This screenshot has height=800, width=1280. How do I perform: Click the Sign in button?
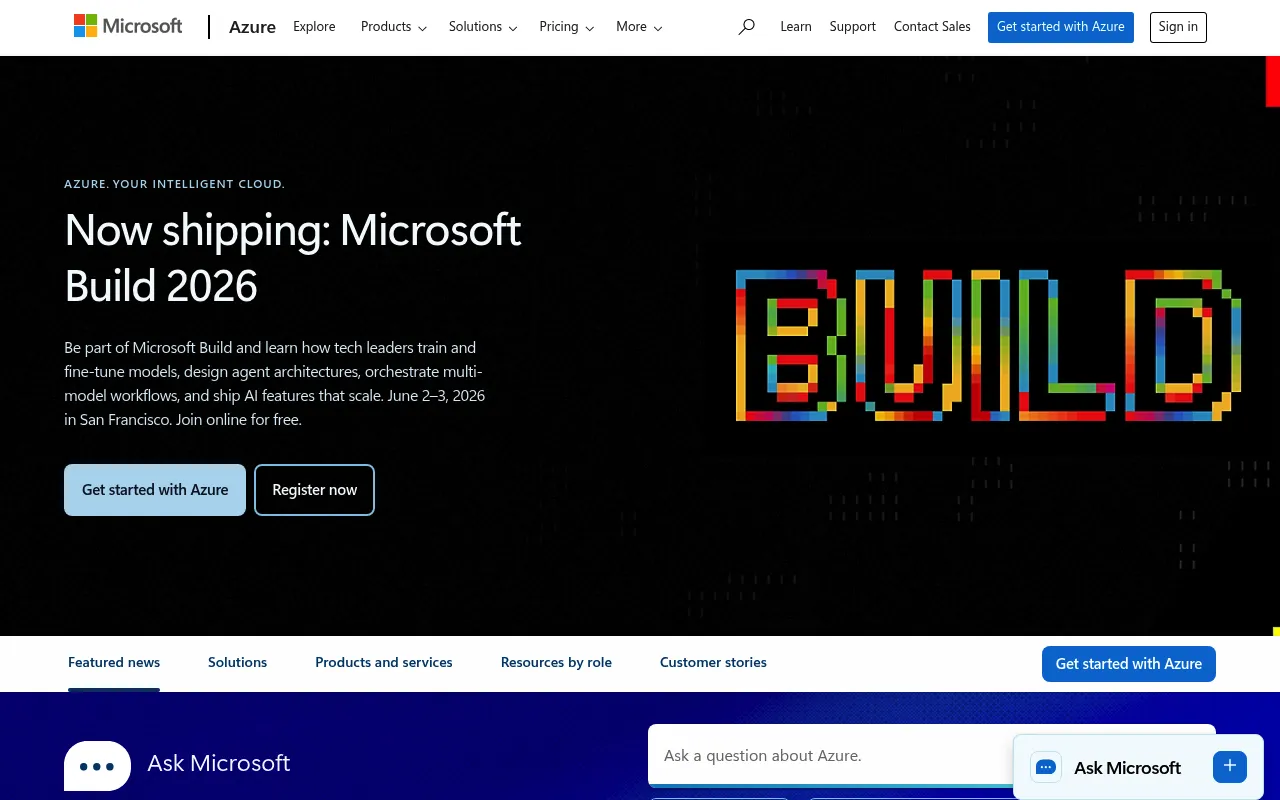click(1178, 27)
